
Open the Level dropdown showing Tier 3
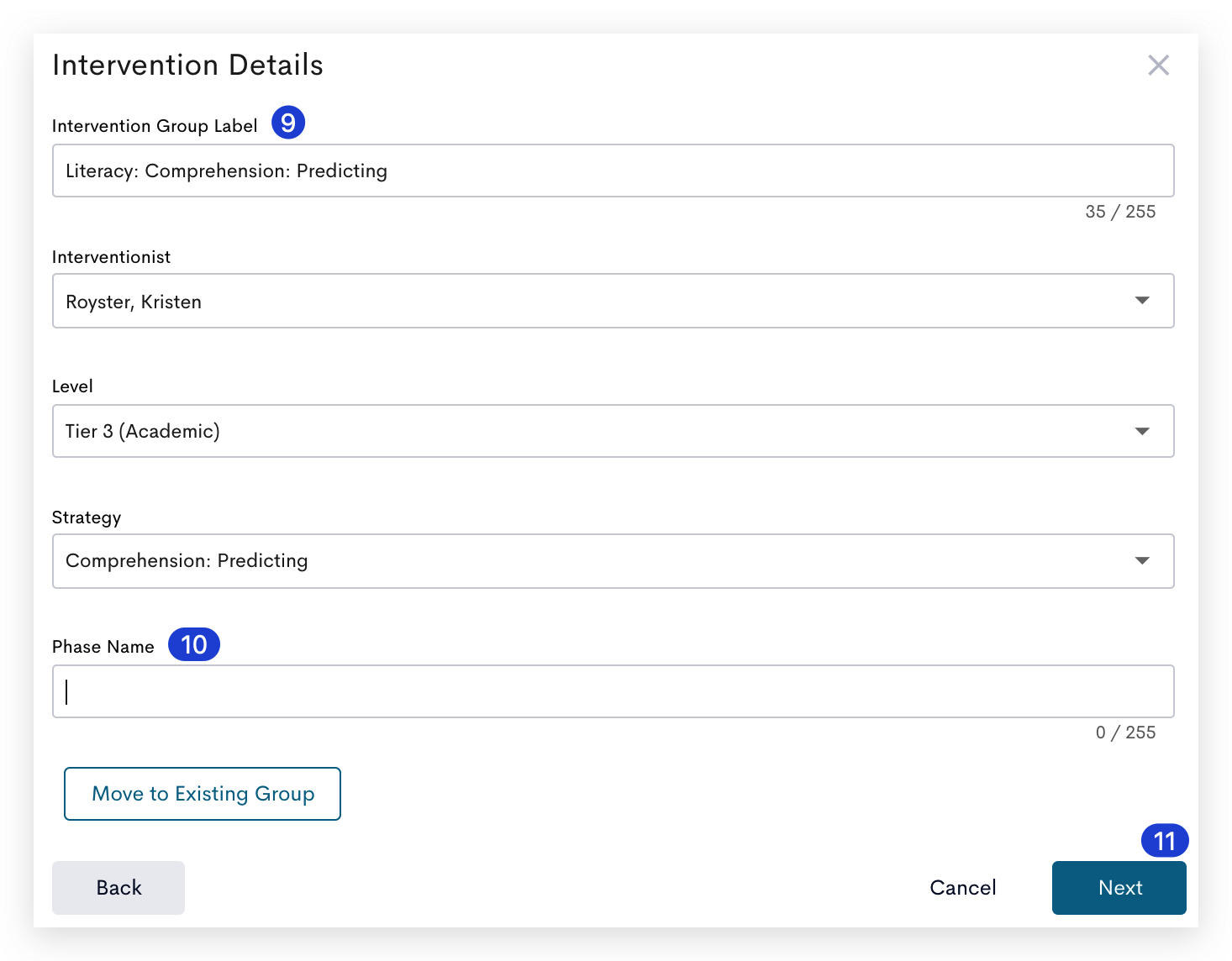point(613,431)
